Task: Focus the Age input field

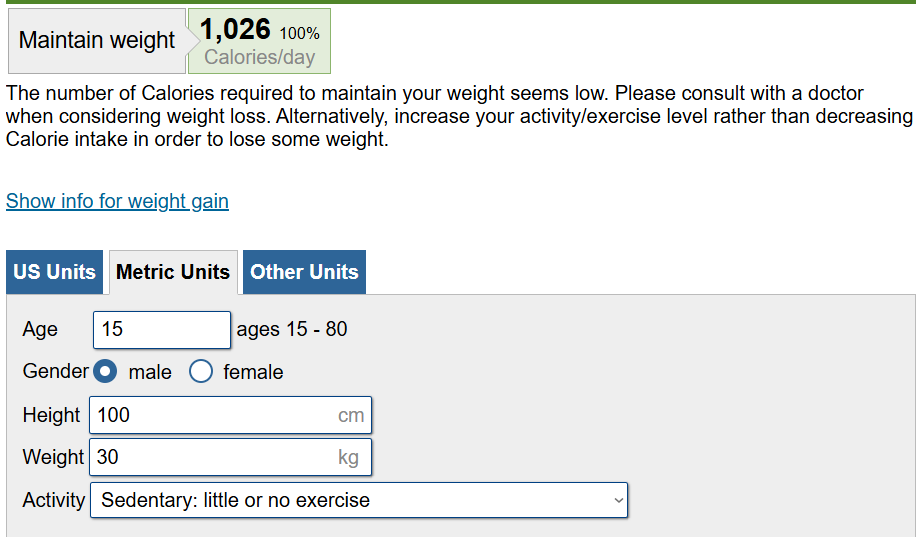Action: (x=162, y=330)
